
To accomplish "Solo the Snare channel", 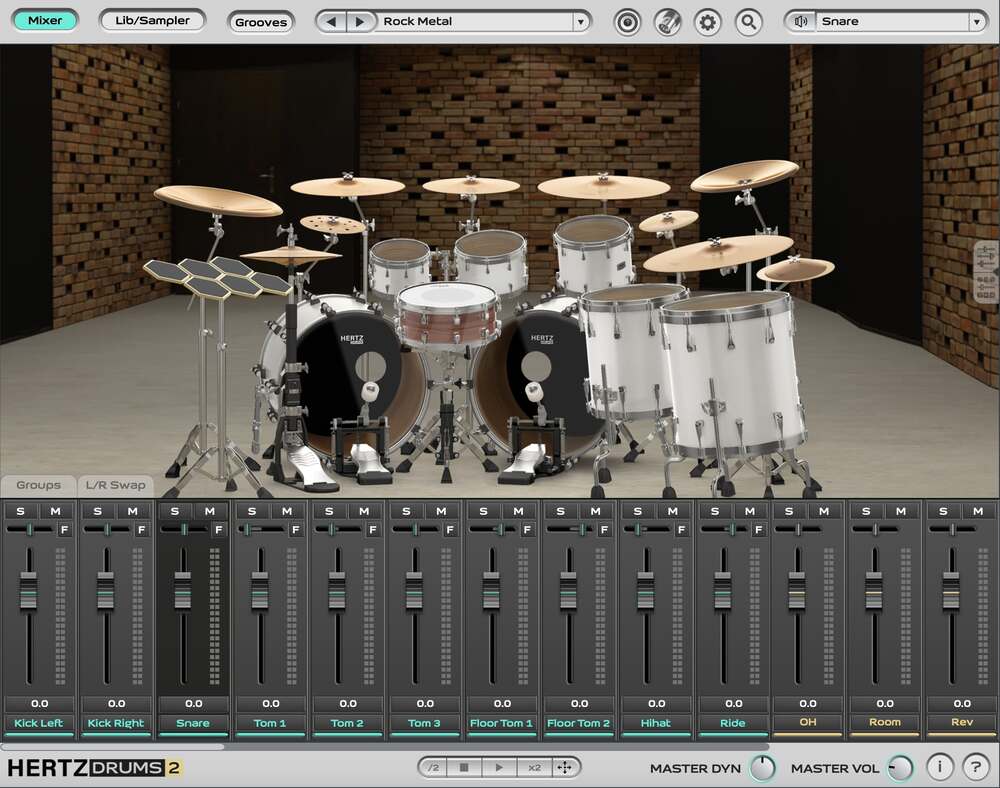I will 173,510.
